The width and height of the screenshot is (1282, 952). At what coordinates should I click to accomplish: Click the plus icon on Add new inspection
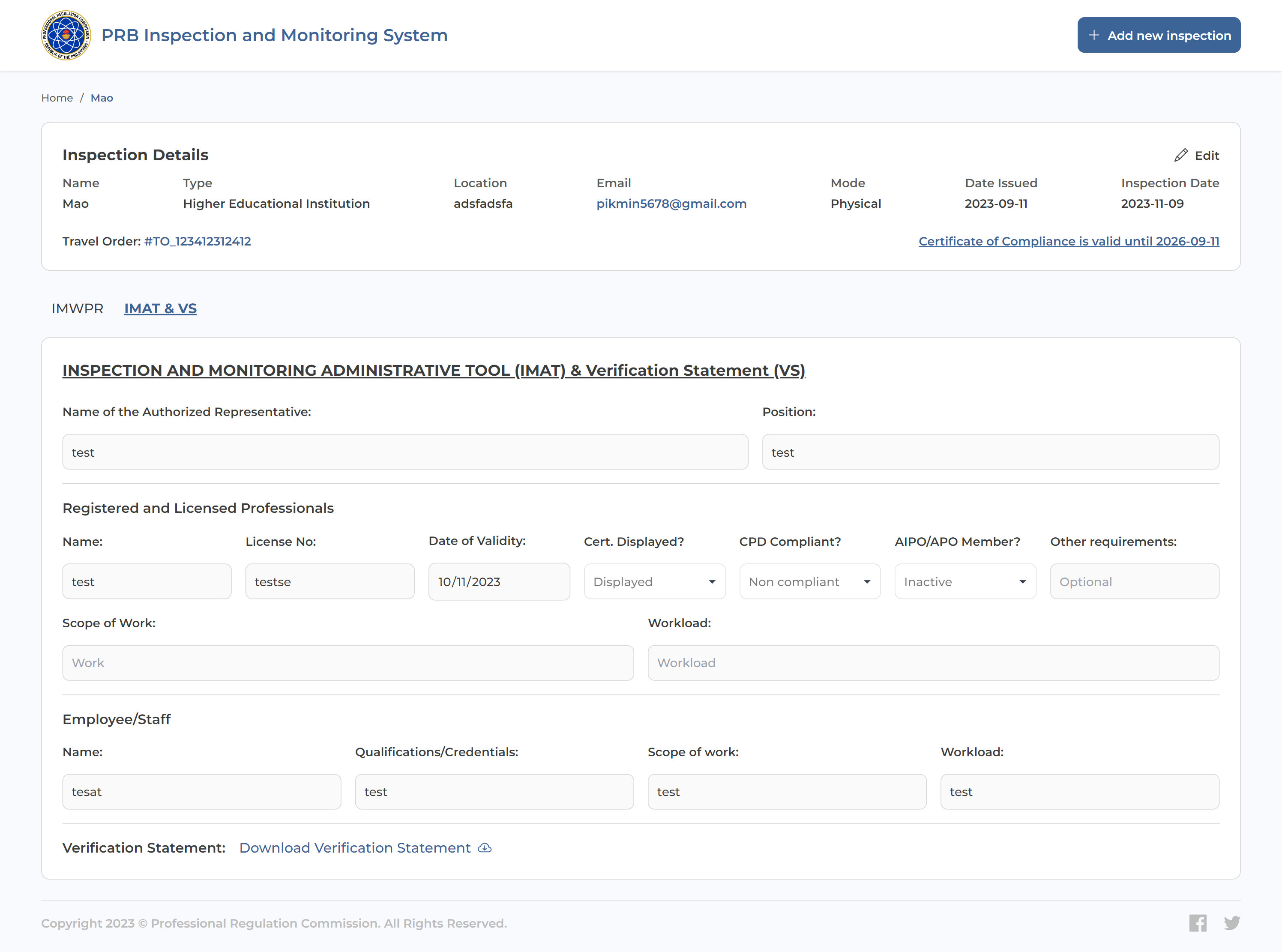pyautogui.click(x=1093, y=35)
